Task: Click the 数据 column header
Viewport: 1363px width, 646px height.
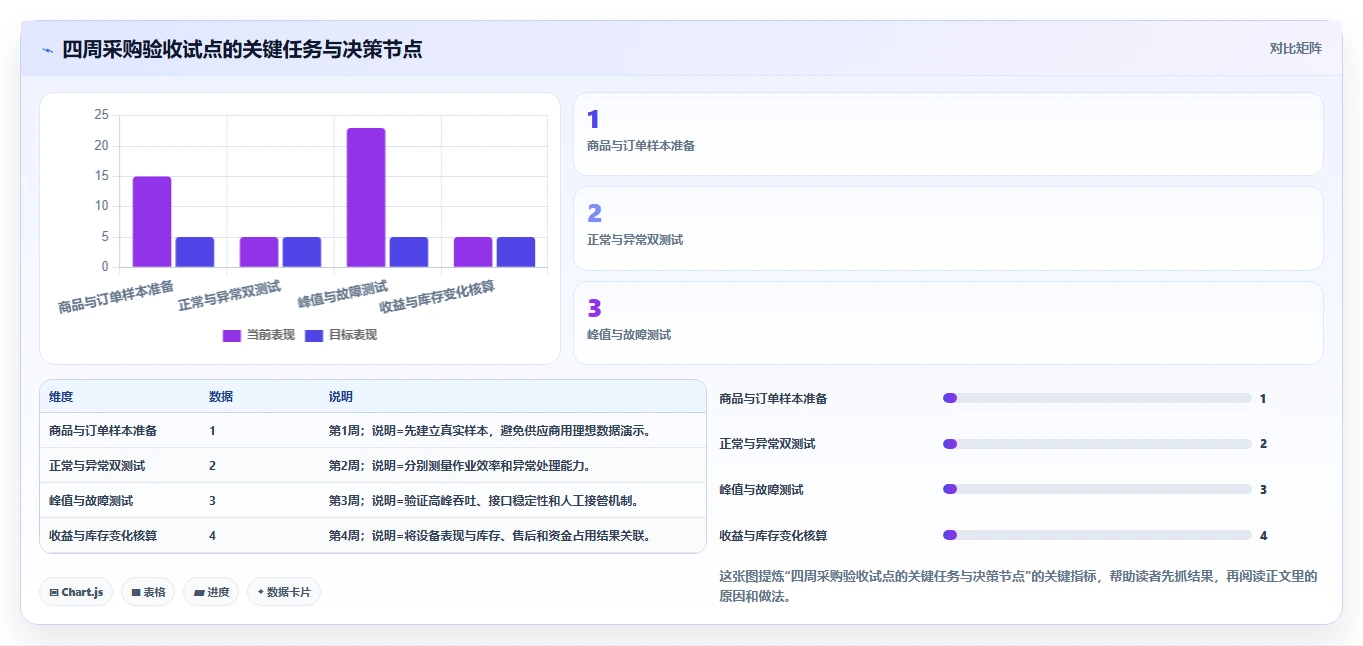Action: tap(221, 397)
